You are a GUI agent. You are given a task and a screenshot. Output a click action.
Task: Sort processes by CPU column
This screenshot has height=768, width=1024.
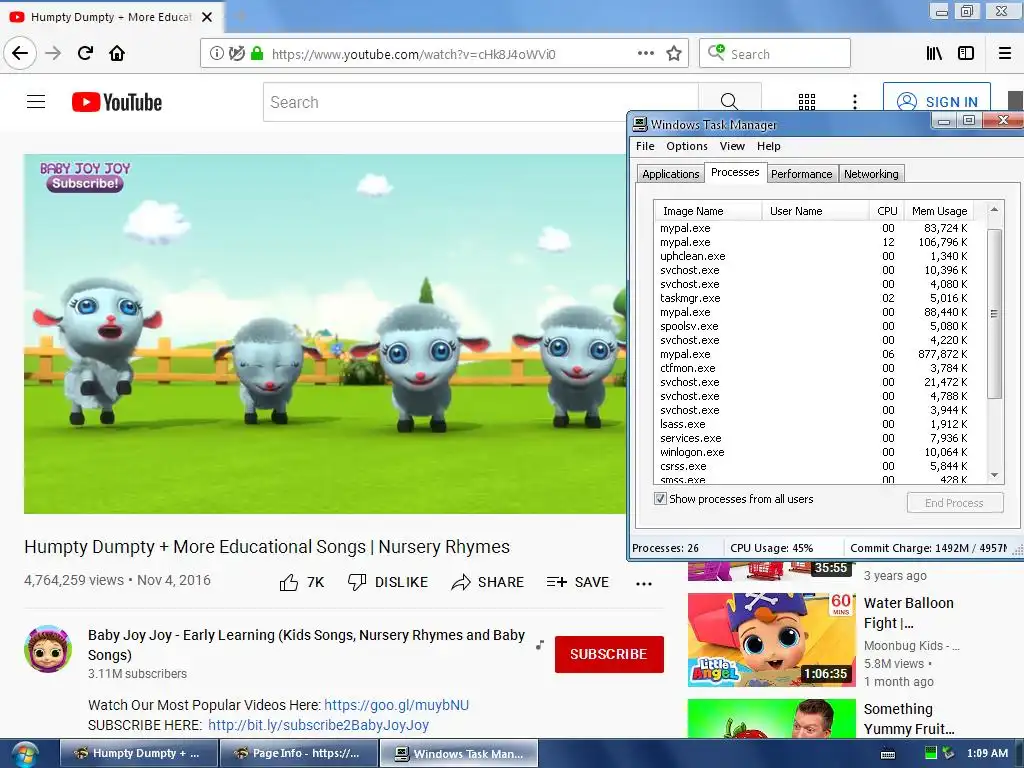(887, 211)
